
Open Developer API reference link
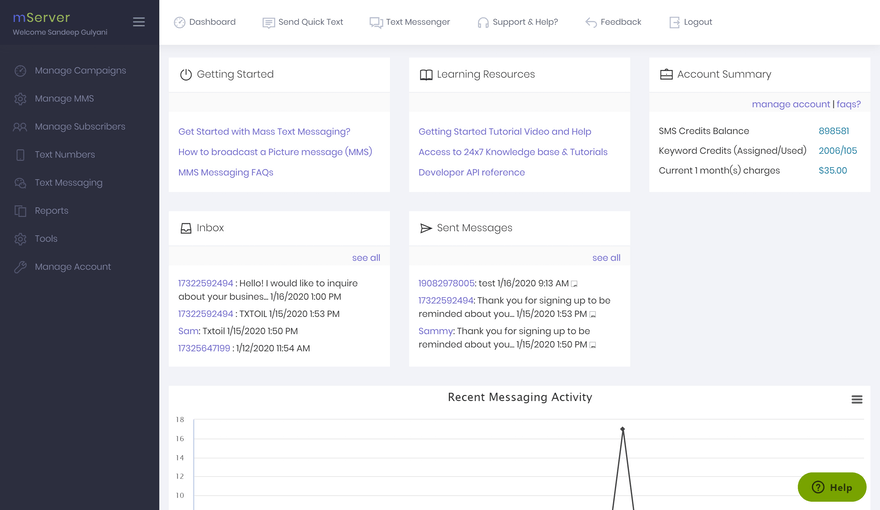coord(471,172)
